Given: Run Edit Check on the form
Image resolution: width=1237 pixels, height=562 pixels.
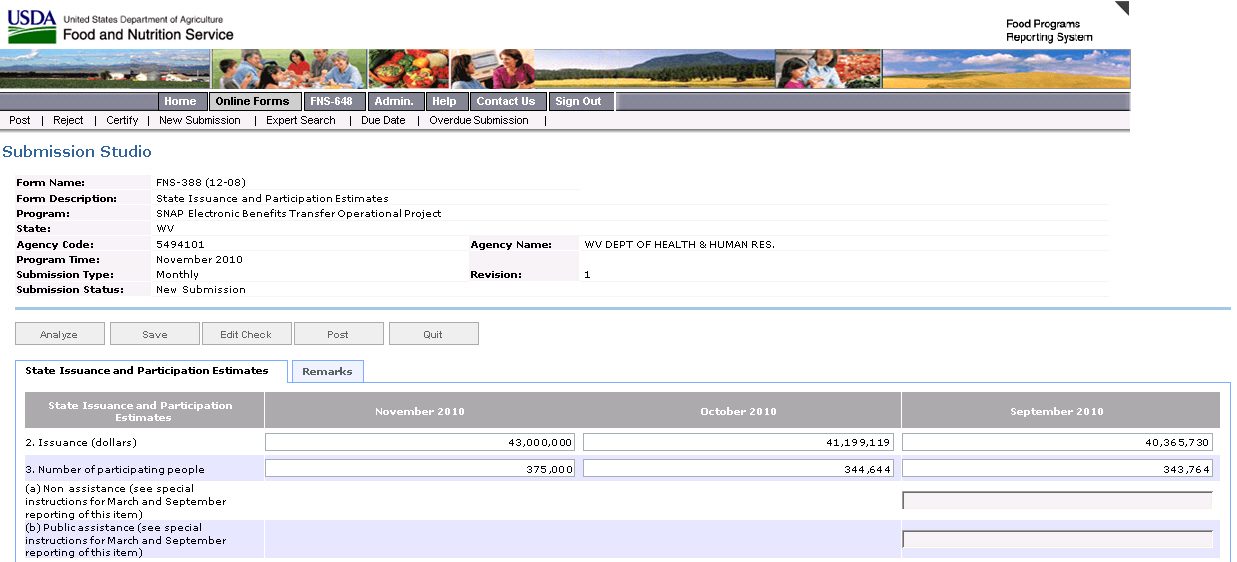Looking at the screenshot, I should [246, 334].
